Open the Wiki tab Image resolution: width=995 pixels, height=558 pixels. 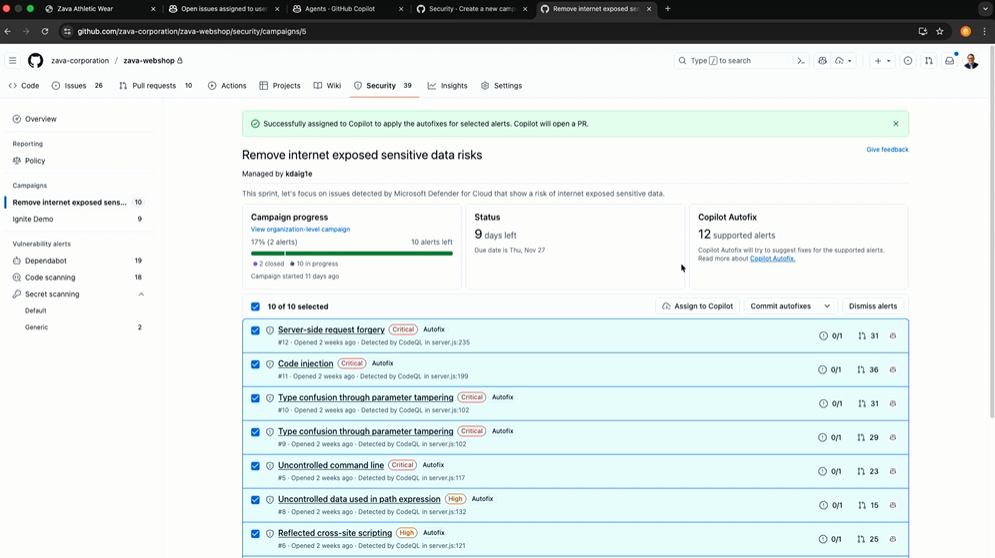tap(327, 86)
